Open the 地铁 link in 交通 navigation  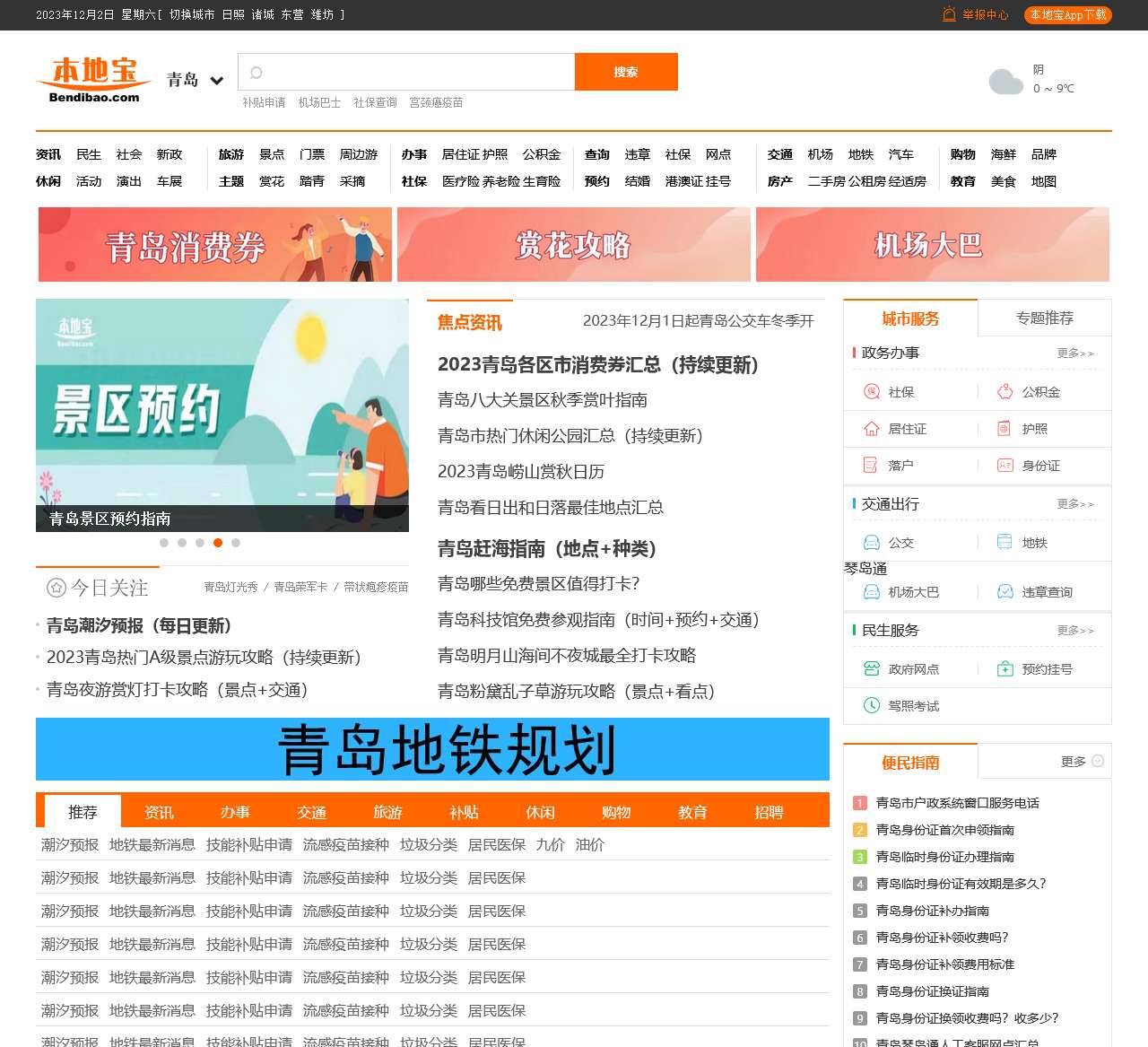click(x=861, y=154)
